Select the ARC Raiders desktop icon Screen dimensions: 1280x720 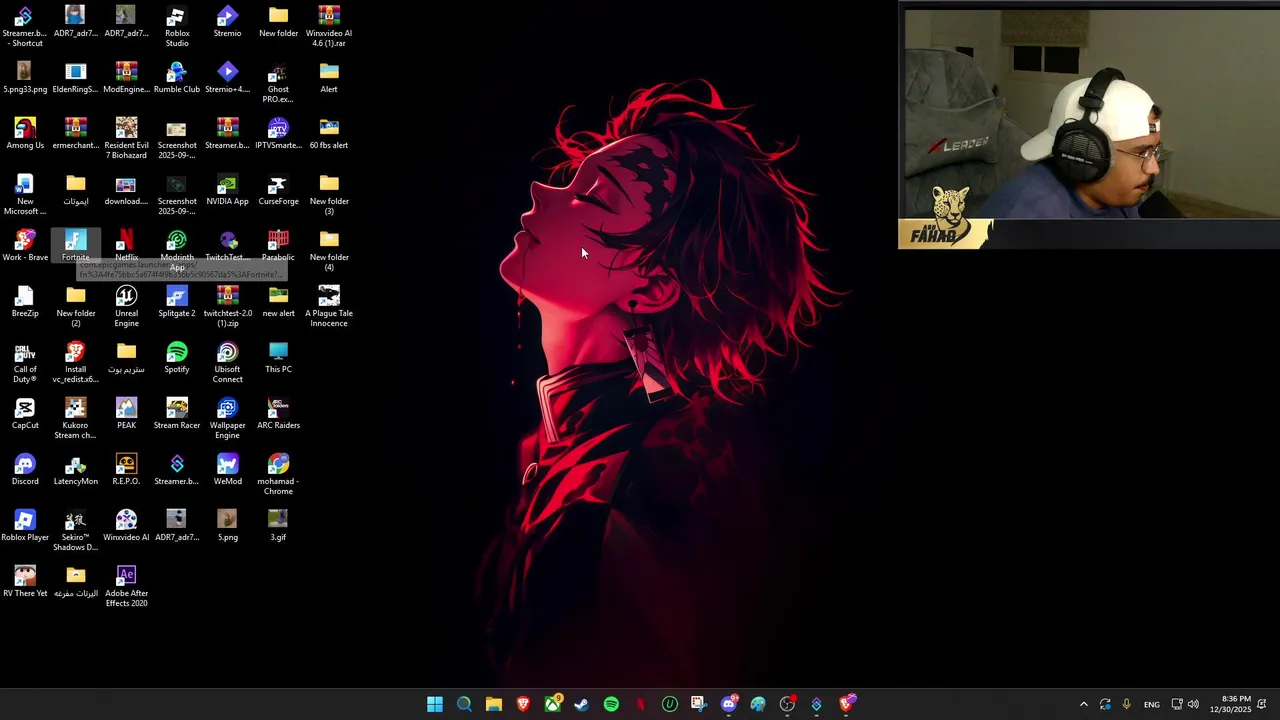tap(278, 414)
